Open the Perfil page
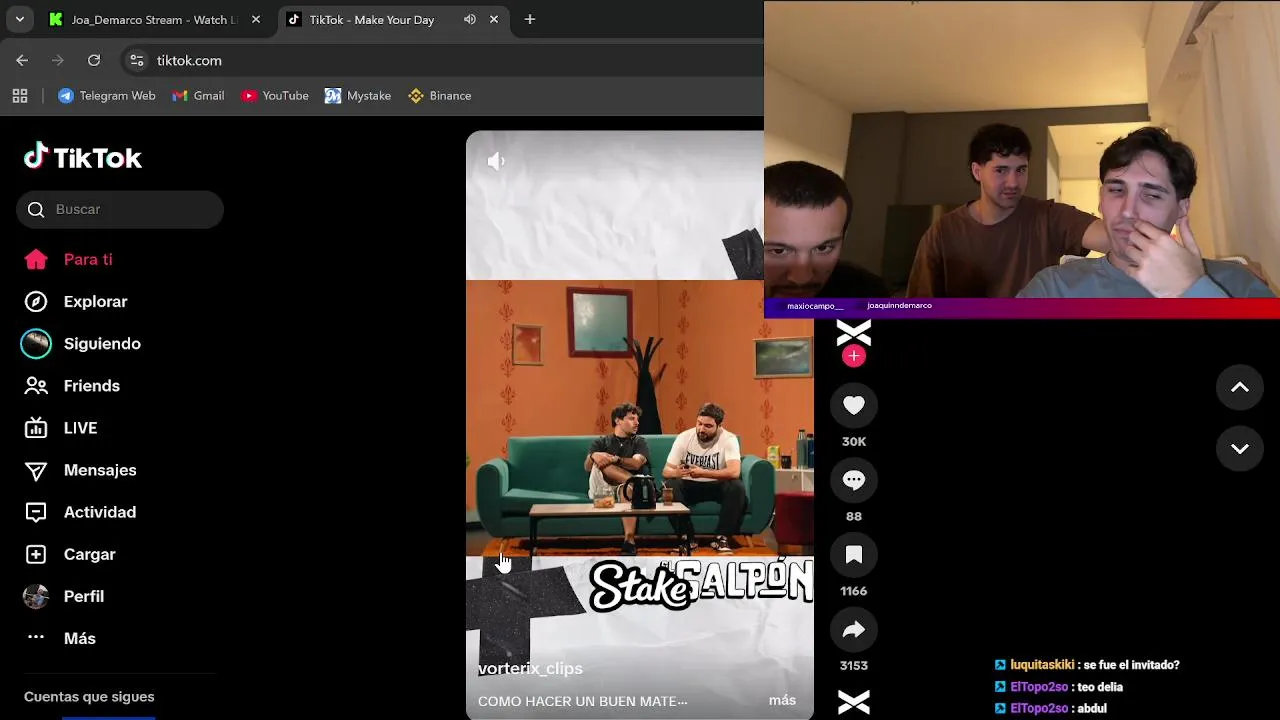Viewport: 1280px width, 720px height. pyautogui.click(x=84, y=596)
